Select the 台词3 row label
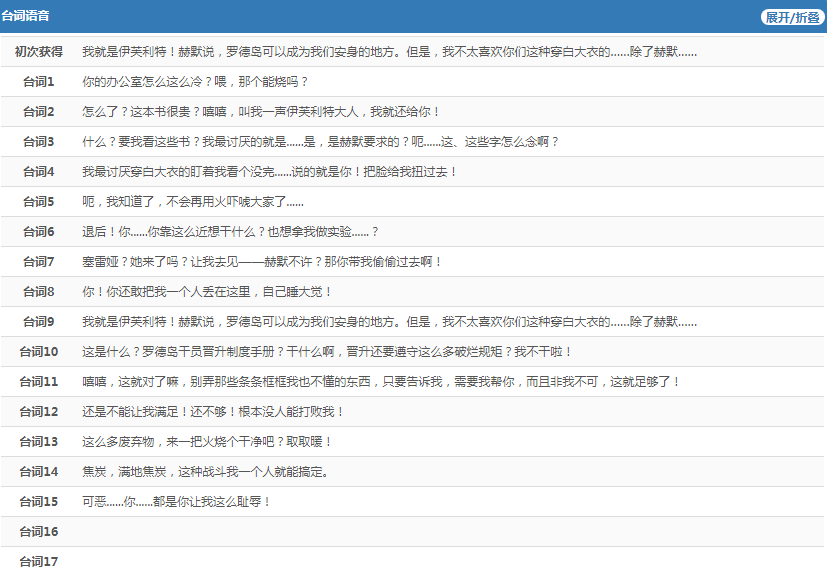Image resolution: width=827 pixels, height=573 pixels. point(38,141)
